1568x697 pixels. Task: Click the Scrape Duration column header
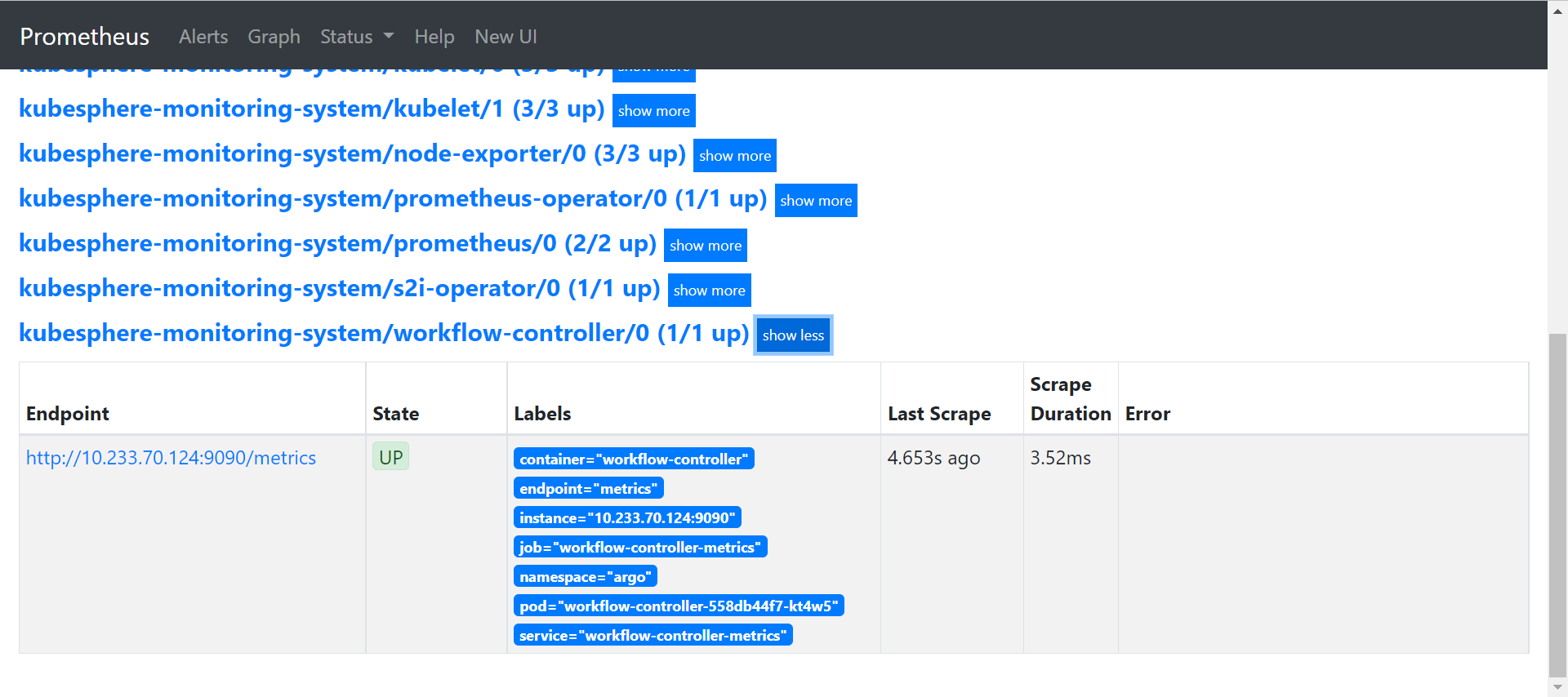(1071, 399)
